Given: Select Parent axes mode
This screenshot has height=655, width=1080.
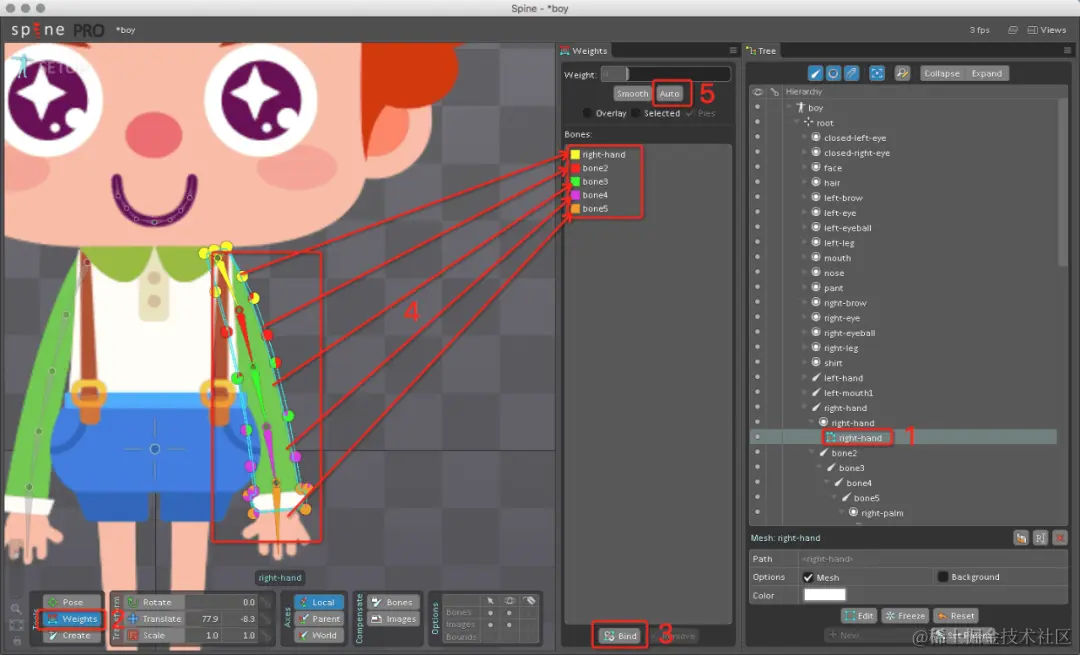Looking at the screenshot, I should click(x=318, y=618).
